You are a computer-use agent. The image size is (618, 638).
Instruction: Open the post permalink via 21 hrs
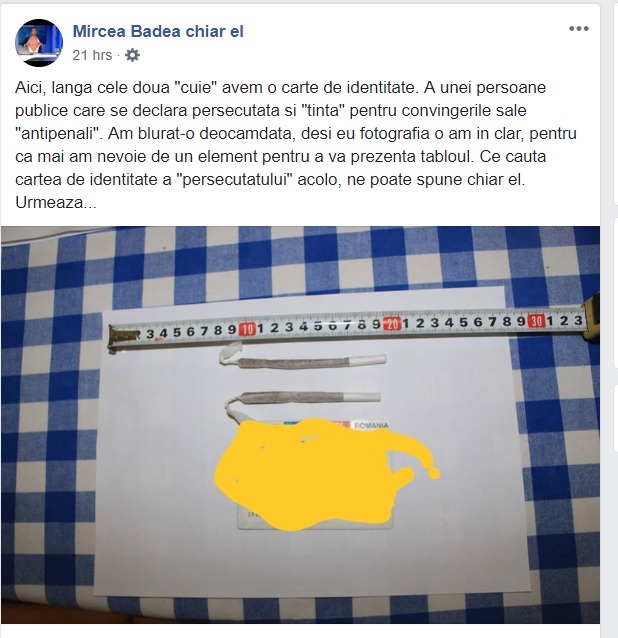[92, 55]
